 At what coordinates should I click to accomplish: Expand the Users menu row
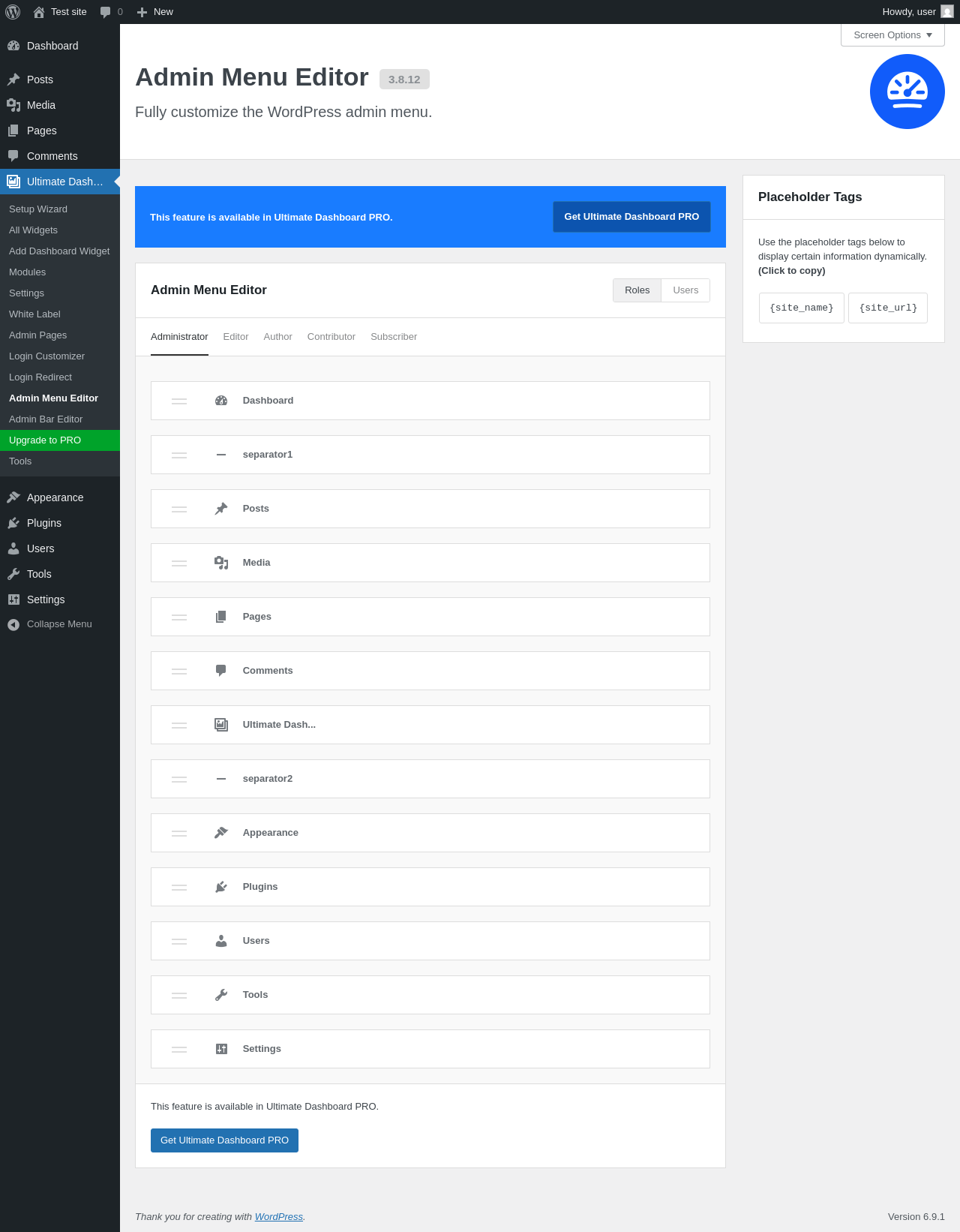point(430,941)
